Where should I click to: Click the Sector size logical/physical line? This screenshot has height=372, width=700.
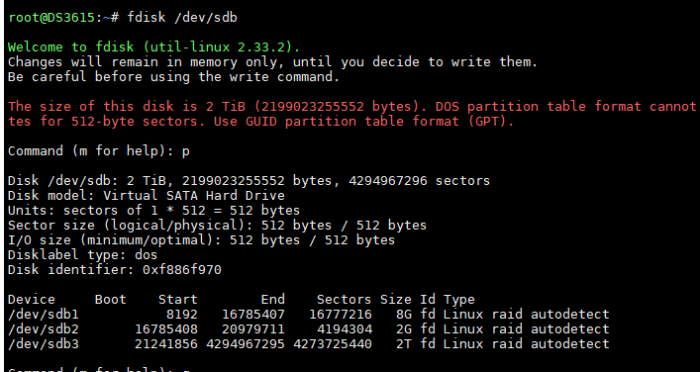(x=217, y=225)
